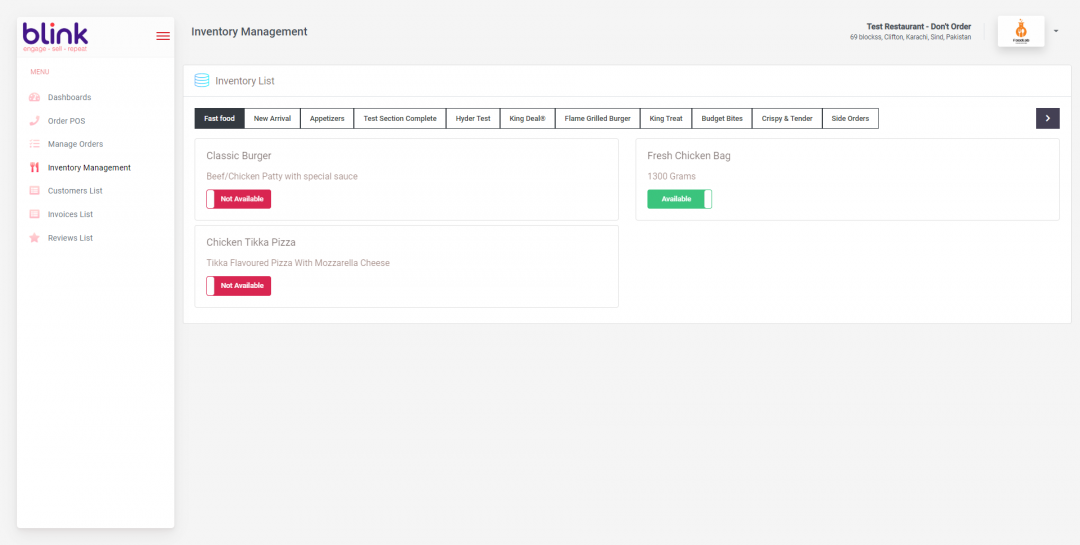Switch to the New Arrival tab
1080x545 pixels.
point(272,118)
